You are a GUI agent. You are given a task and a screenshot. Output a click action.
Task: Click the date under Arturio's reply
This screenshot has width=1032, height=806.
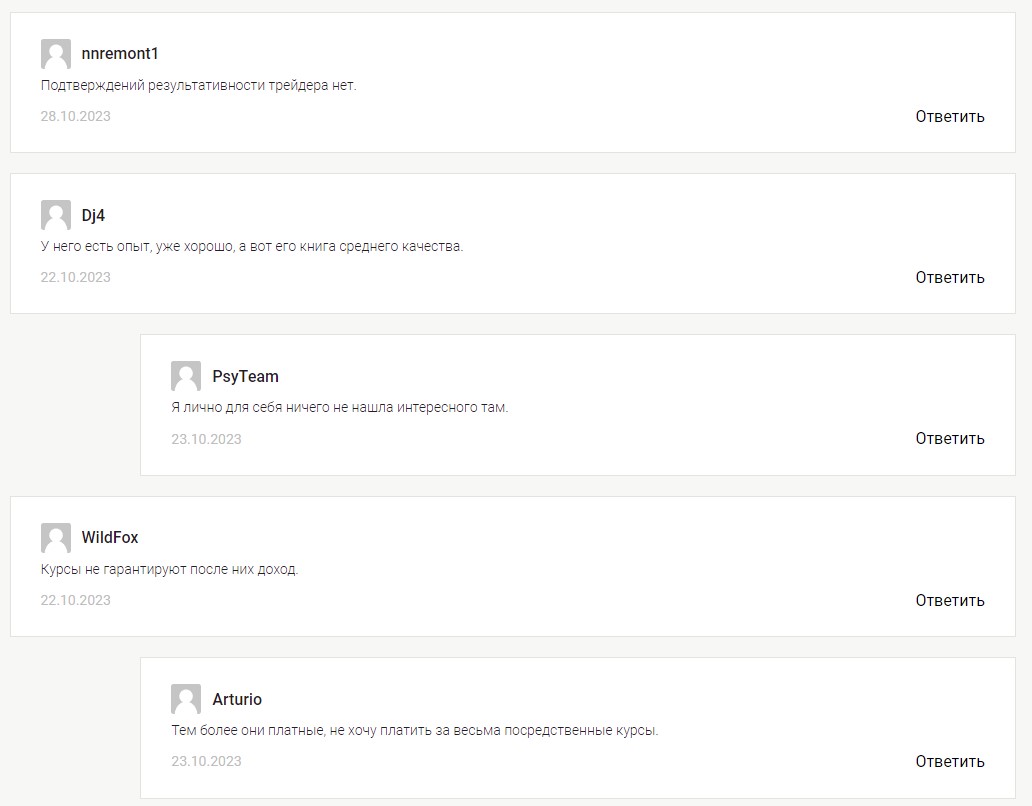pos(206,761)
